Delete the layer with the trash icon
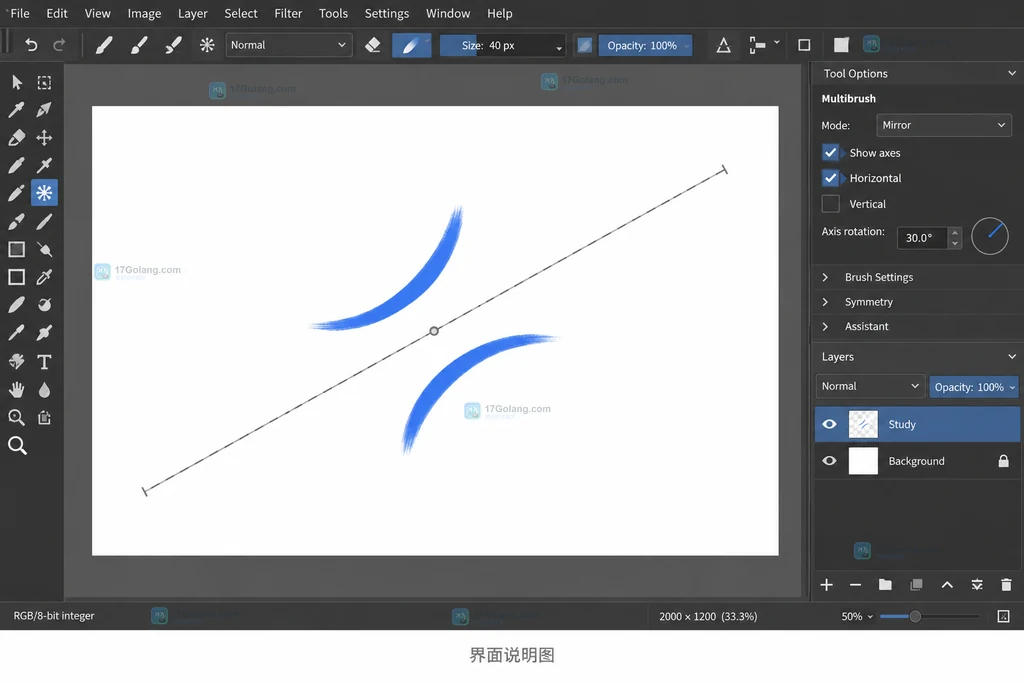Image resolution: width=1024 pixels, height=683 pixels. [1006, 584]
